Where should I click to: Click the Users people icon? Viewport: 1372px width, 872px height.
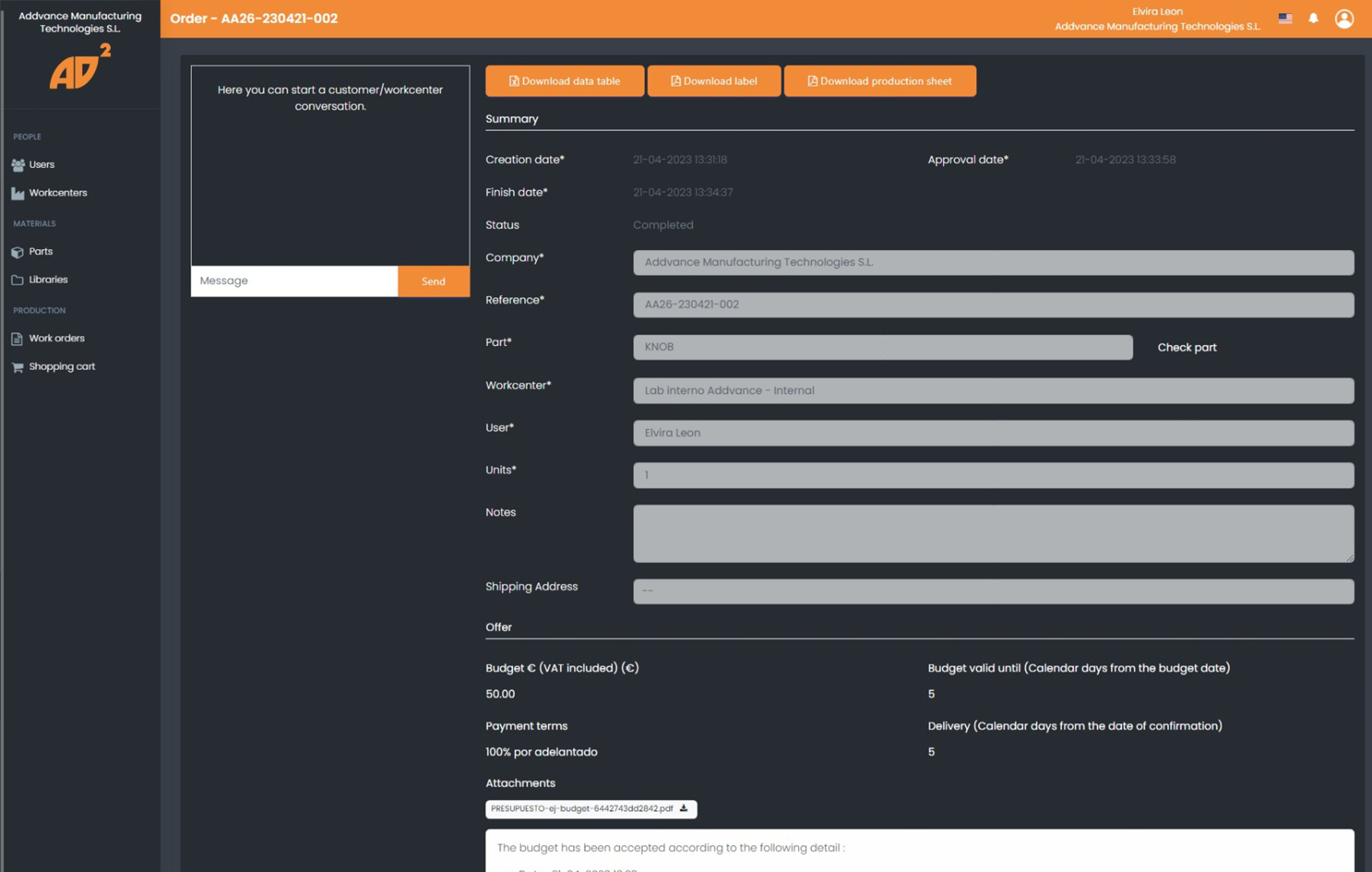(18, 165)
